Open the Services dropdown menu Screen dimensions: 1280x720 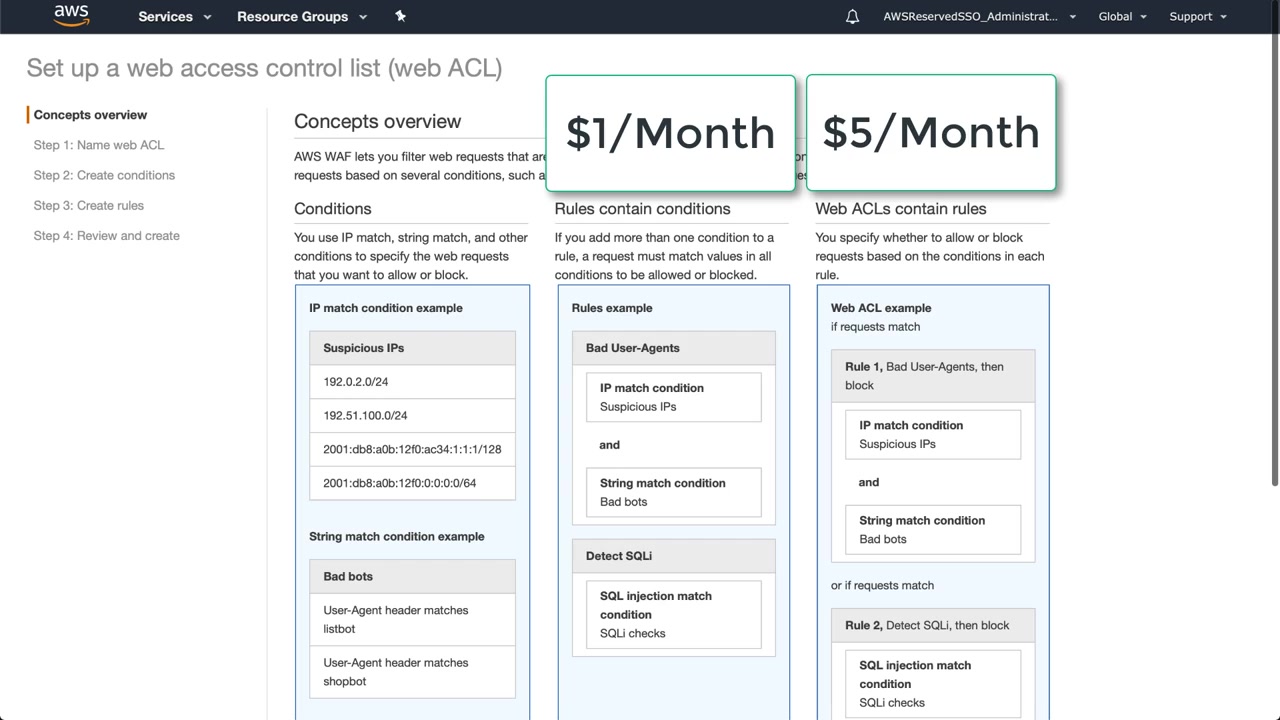[x=175, y=17]
